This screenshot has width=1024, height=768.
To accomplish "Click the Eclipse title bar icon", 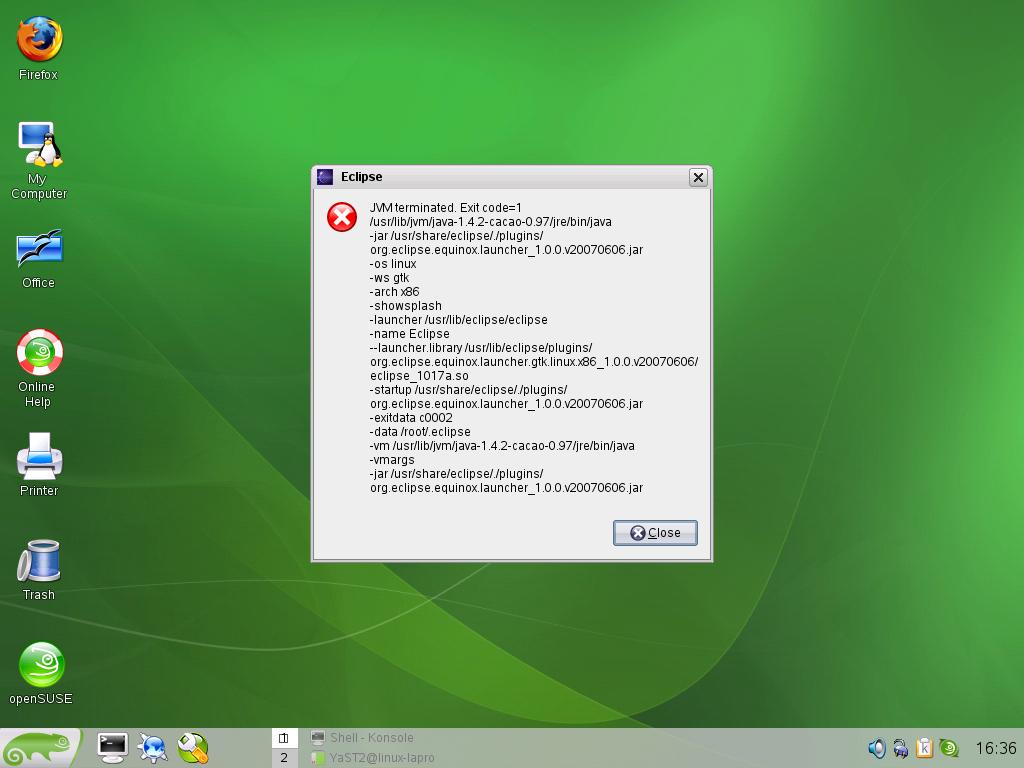I will point(325,177).
